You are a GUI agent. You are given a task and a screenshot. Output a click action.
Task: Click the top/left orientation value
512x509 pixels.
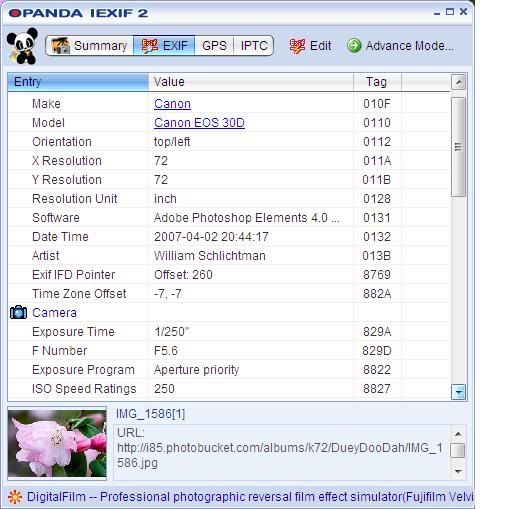point(172,142)
